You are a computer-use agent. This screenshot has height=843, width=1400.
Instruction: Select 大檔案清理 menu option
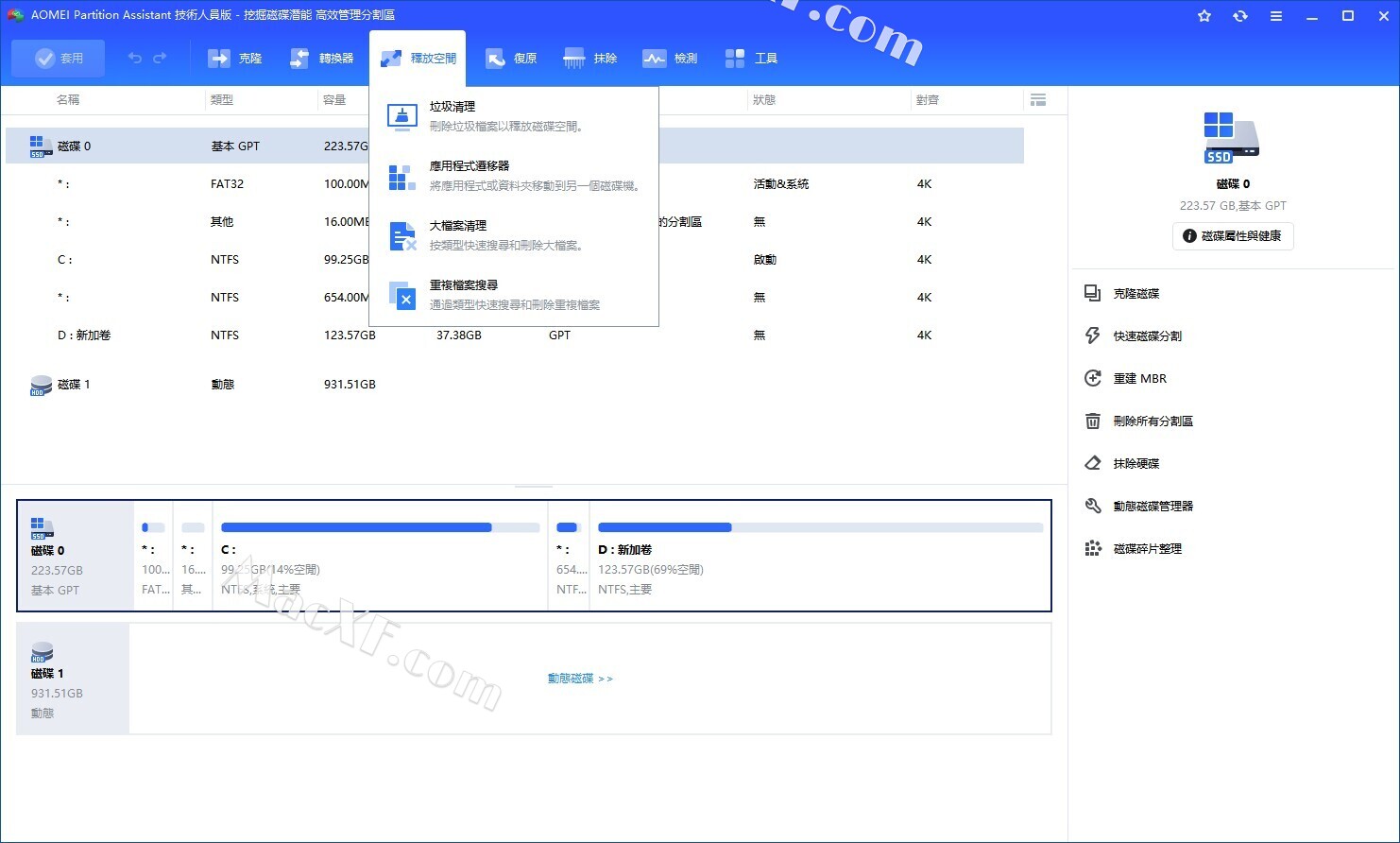coord(458,226)
